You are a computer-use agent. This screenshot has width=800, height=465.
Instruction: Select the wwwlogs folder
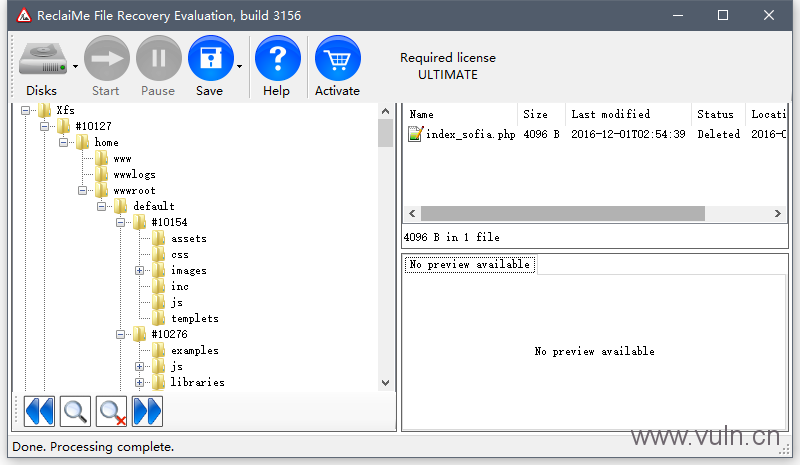tap(135, 175)
